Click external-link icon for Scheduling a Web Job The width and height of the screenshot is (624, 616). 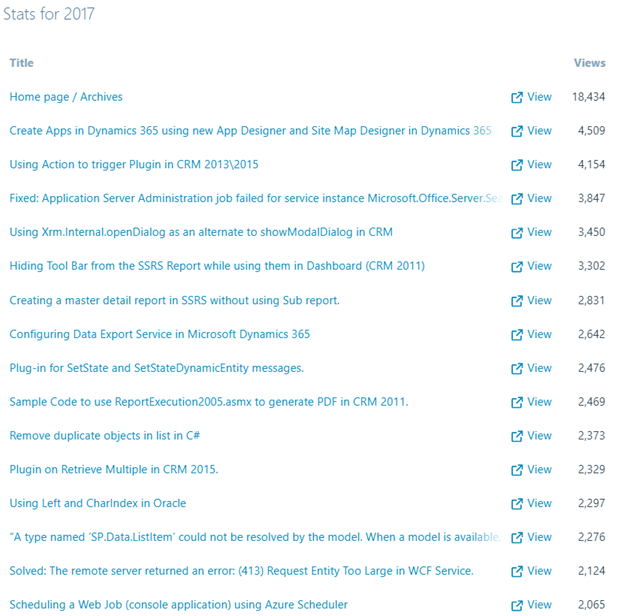pos(517,605)
